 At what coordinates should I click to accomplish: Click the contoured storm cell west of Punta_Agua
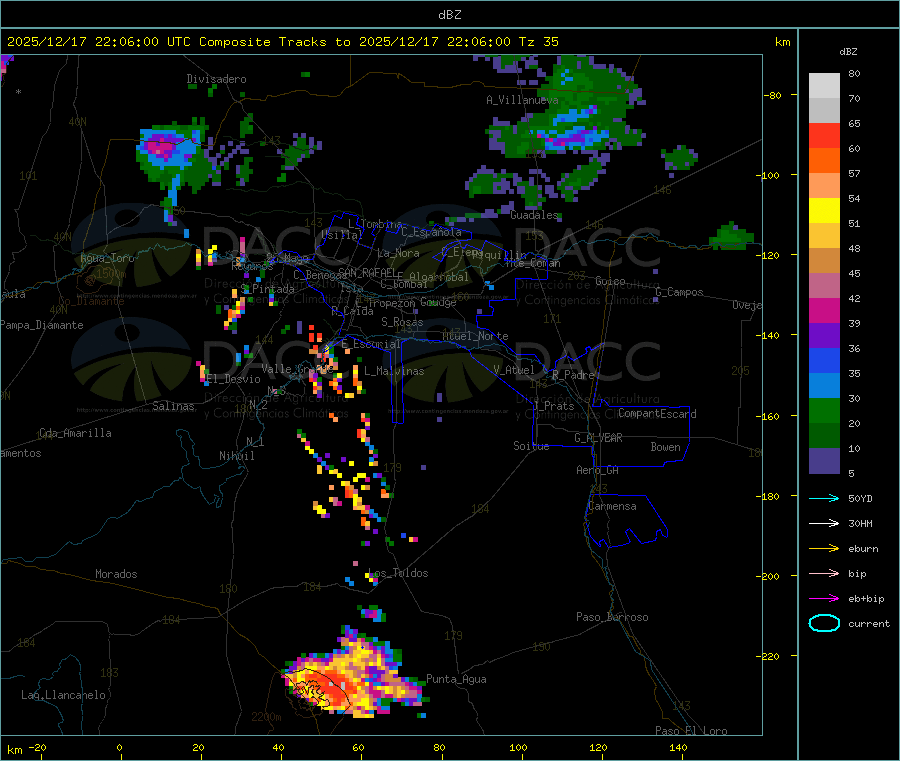[x=355, y=674]
